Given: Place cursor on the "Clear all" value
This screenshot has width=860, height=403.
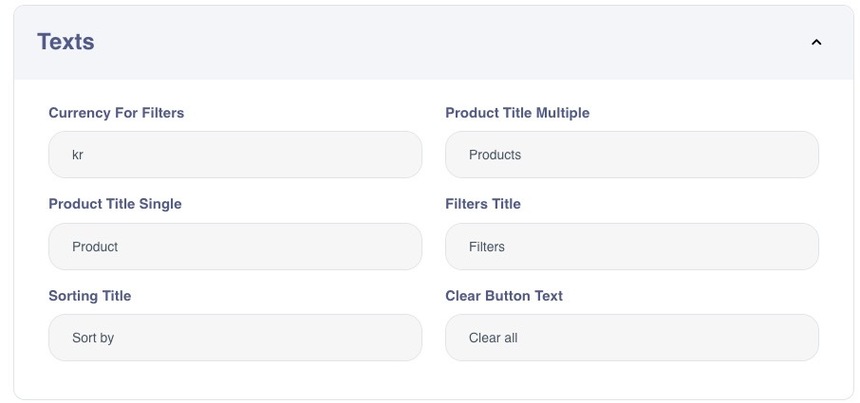Looking at the screenshot, I should coord(493,338).
